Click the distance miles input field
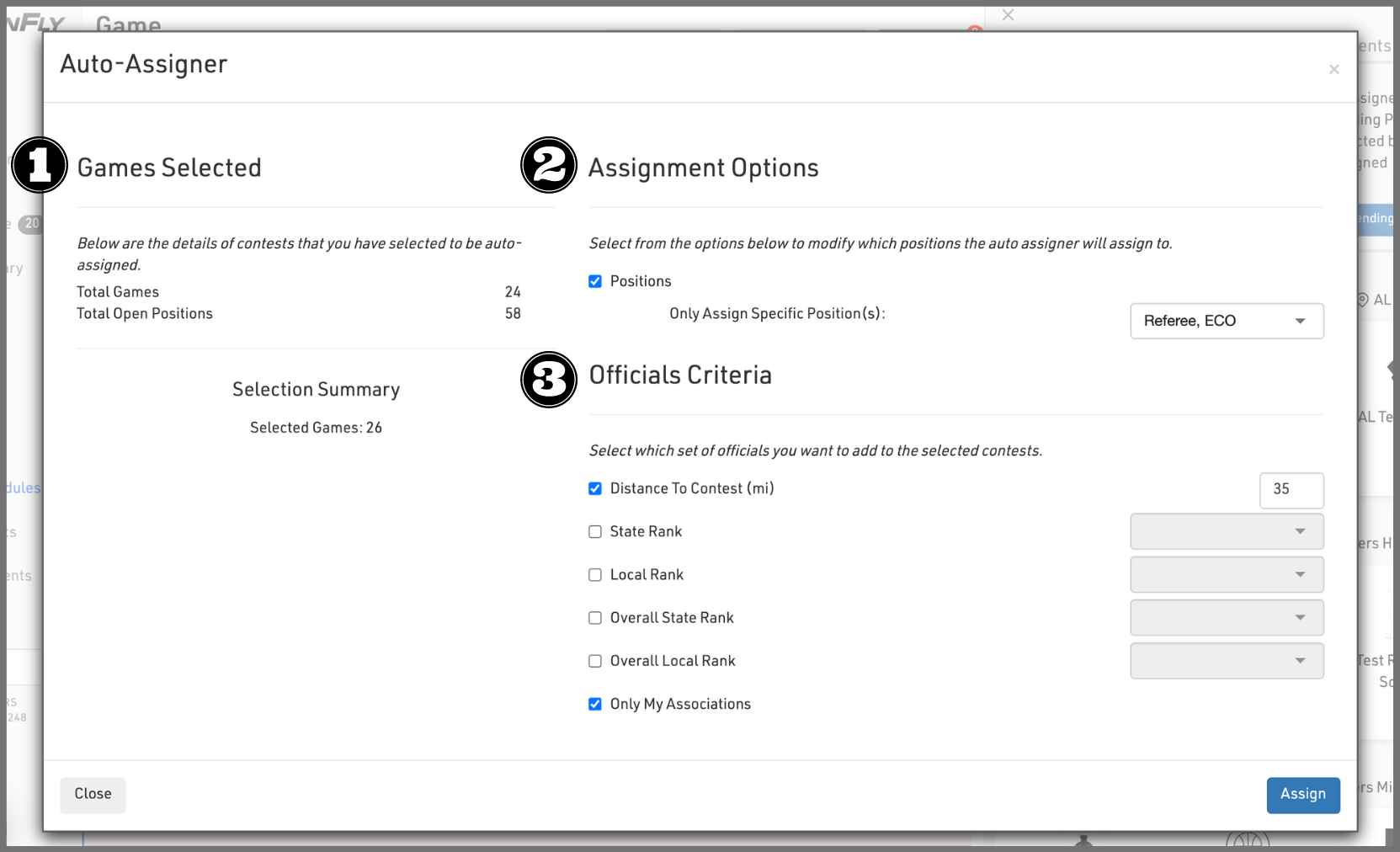 pos(1291,490)
